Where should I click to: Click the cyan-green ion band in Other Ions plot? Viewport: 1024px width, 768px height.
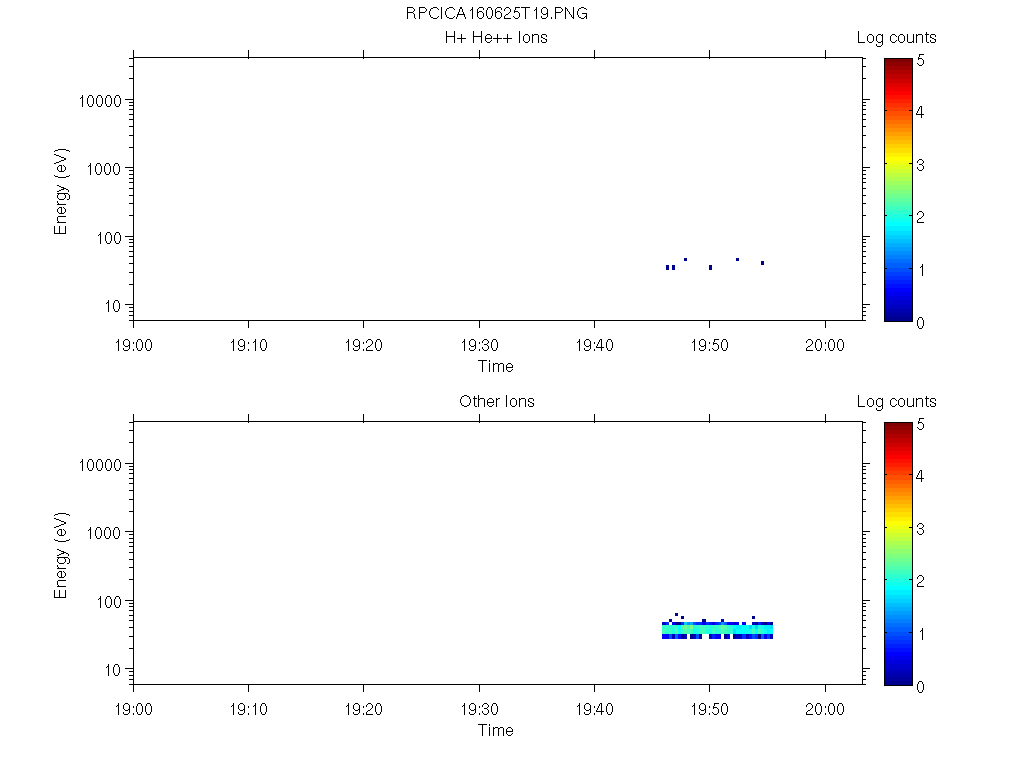click(717, 630)
